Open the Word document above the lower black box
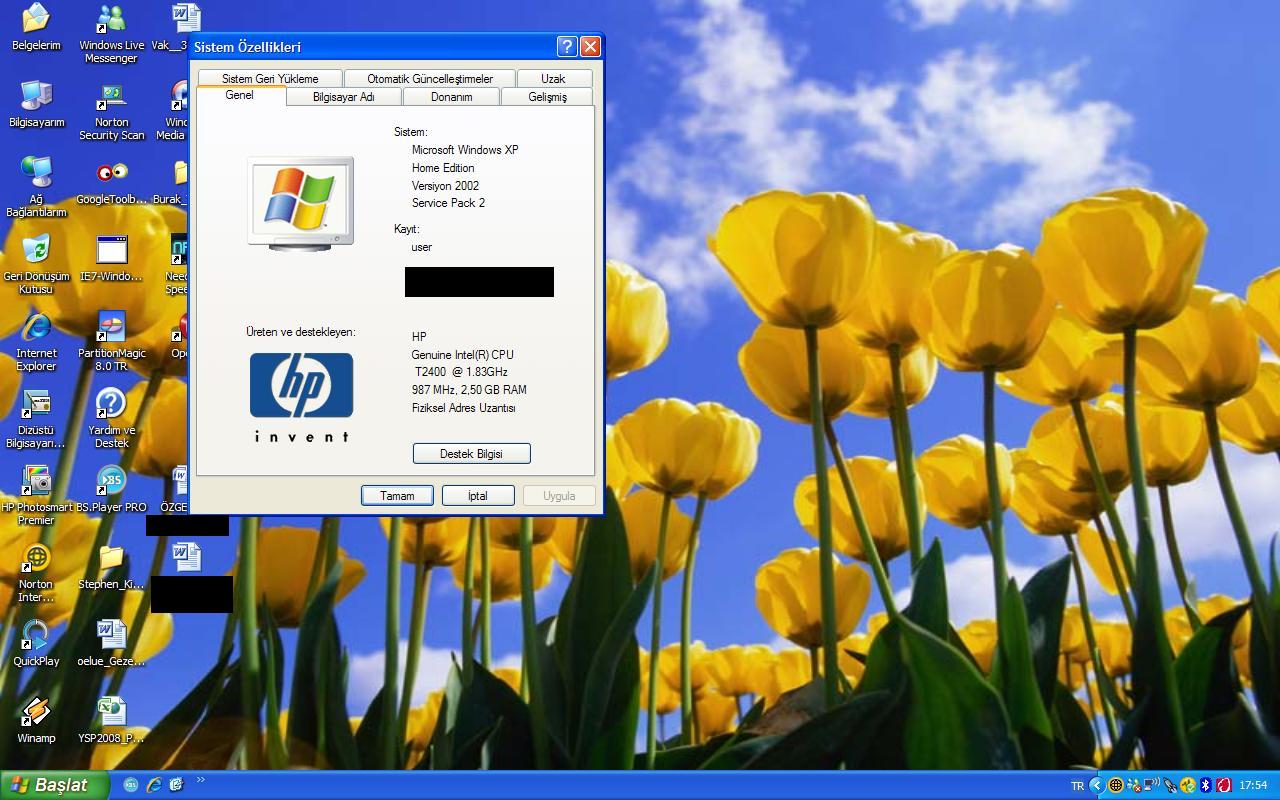 186,556
